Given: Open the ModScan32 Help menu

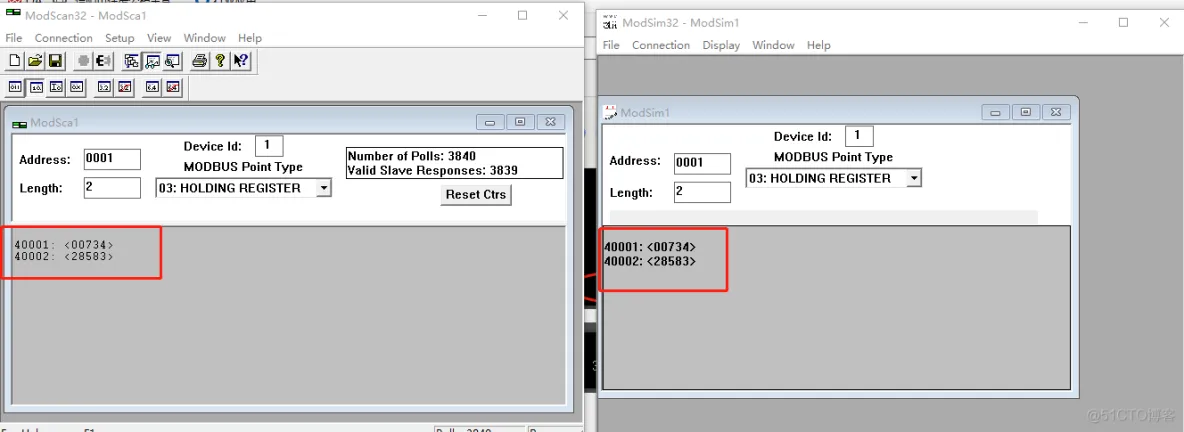Looking at the screenshot, I should pyautogui.click(x=250, y=38).
